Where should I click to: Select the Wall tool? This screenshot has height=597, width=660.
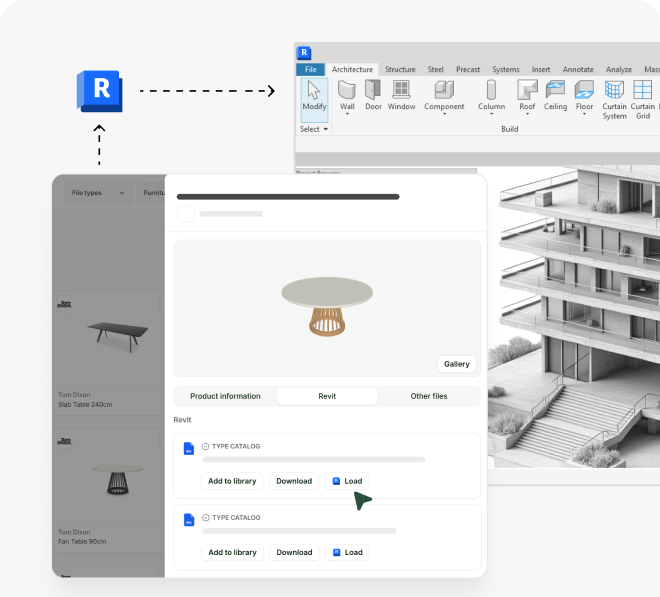pos(347,96)
